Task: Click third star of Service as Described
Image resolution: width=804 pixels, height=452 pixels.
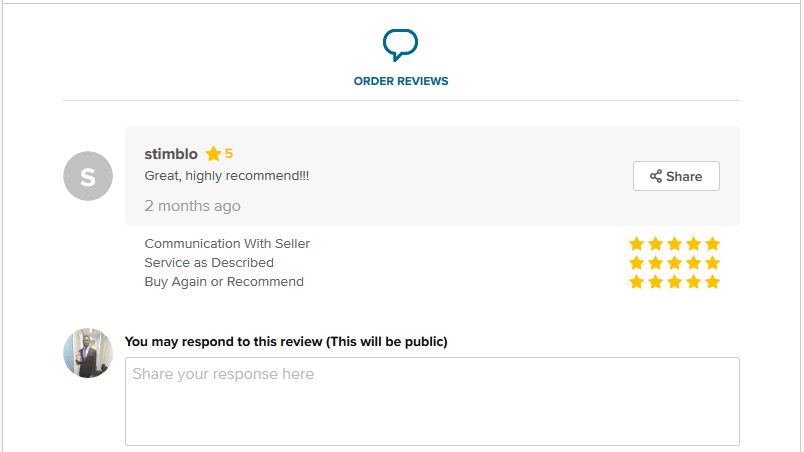Action: point(674,263)
